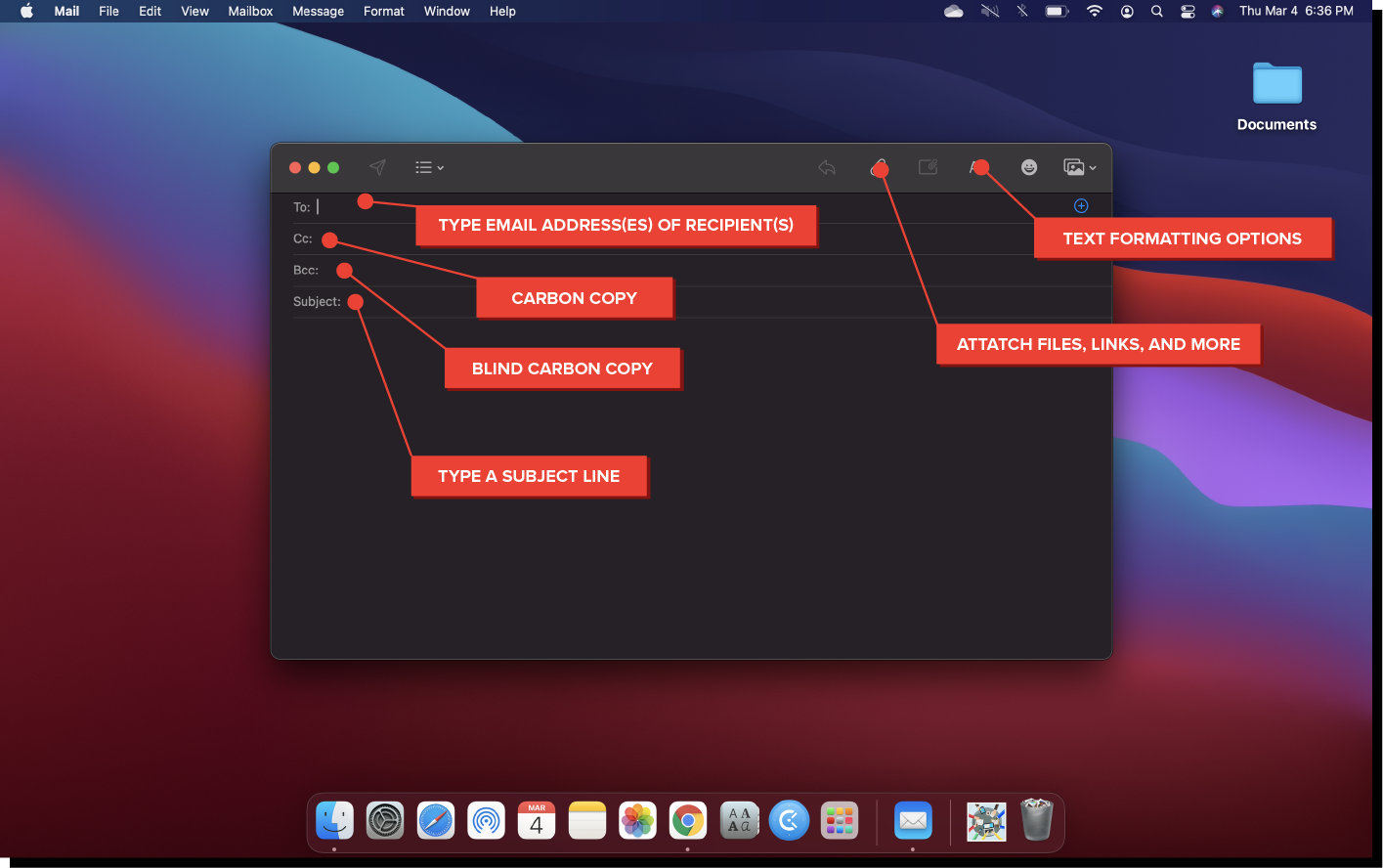Open the emoji picker smiley icon
The height and width of the screenshot is (868, 1383).
(x=1029, y=167)
